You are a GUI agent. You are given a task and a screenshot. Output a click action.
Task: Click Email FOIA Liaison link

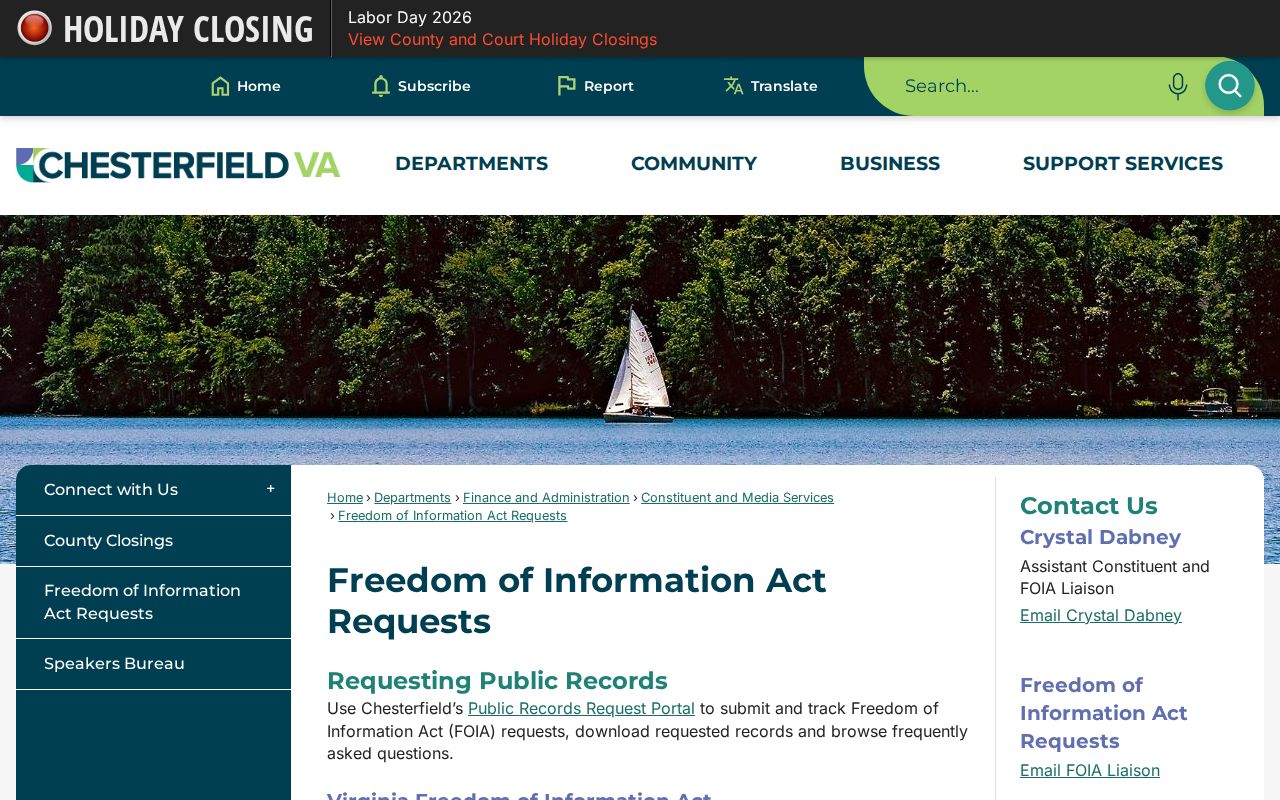tap(1090, 770)
